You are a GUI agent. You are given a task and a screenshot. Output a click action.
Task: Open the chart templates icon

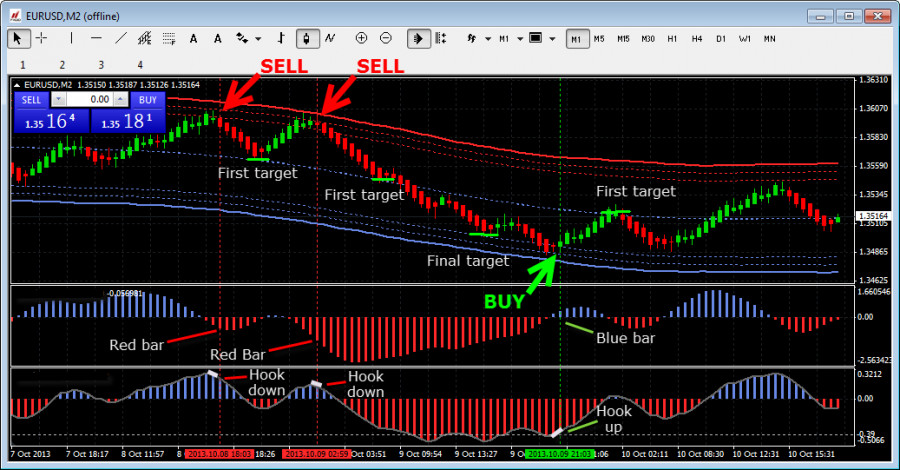pyautogui.click(x=536, y=38)
